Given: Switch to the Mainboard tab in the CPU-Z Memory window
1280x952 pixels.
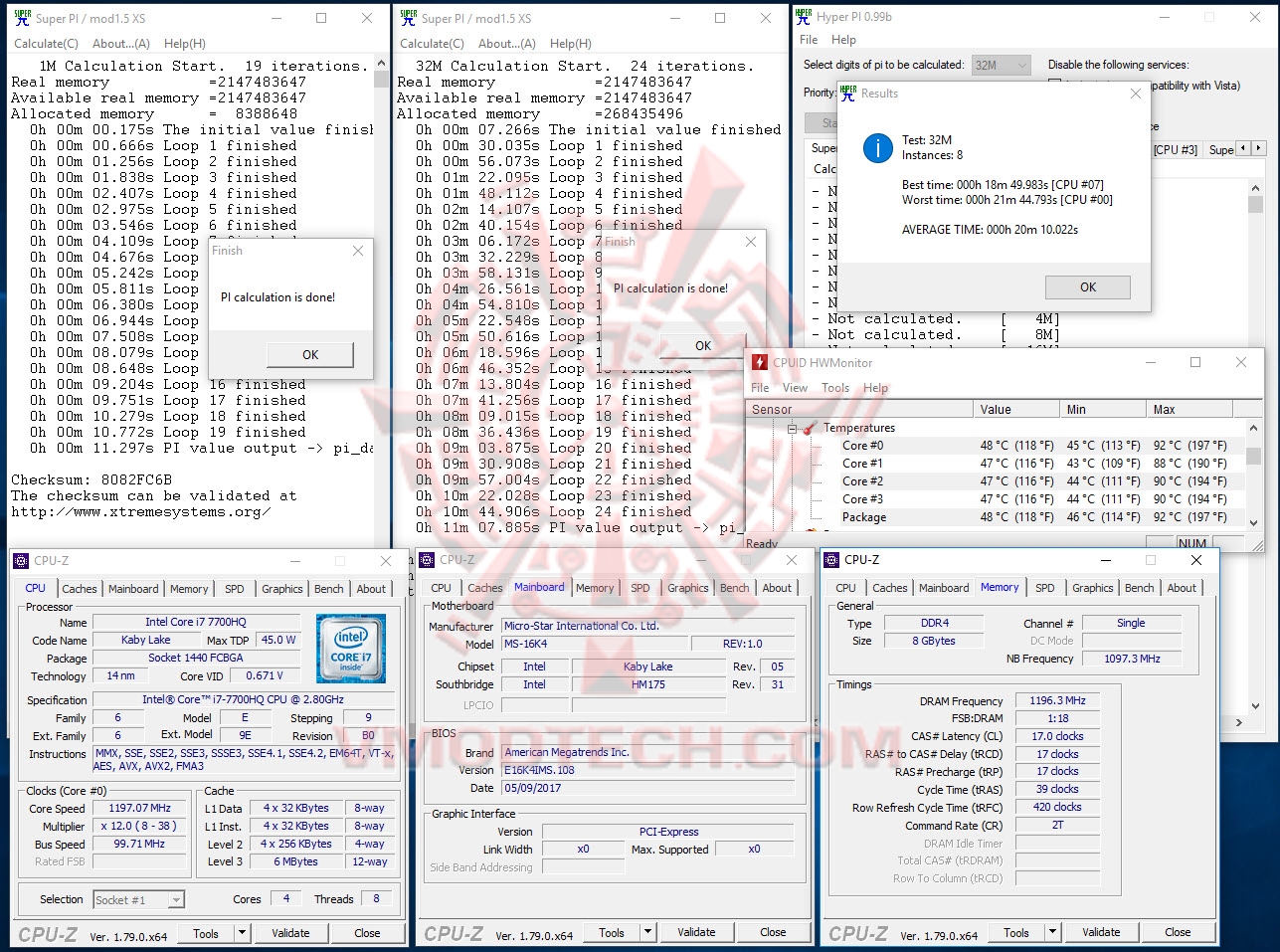Looking at the screenshot, I should [944, 588].
